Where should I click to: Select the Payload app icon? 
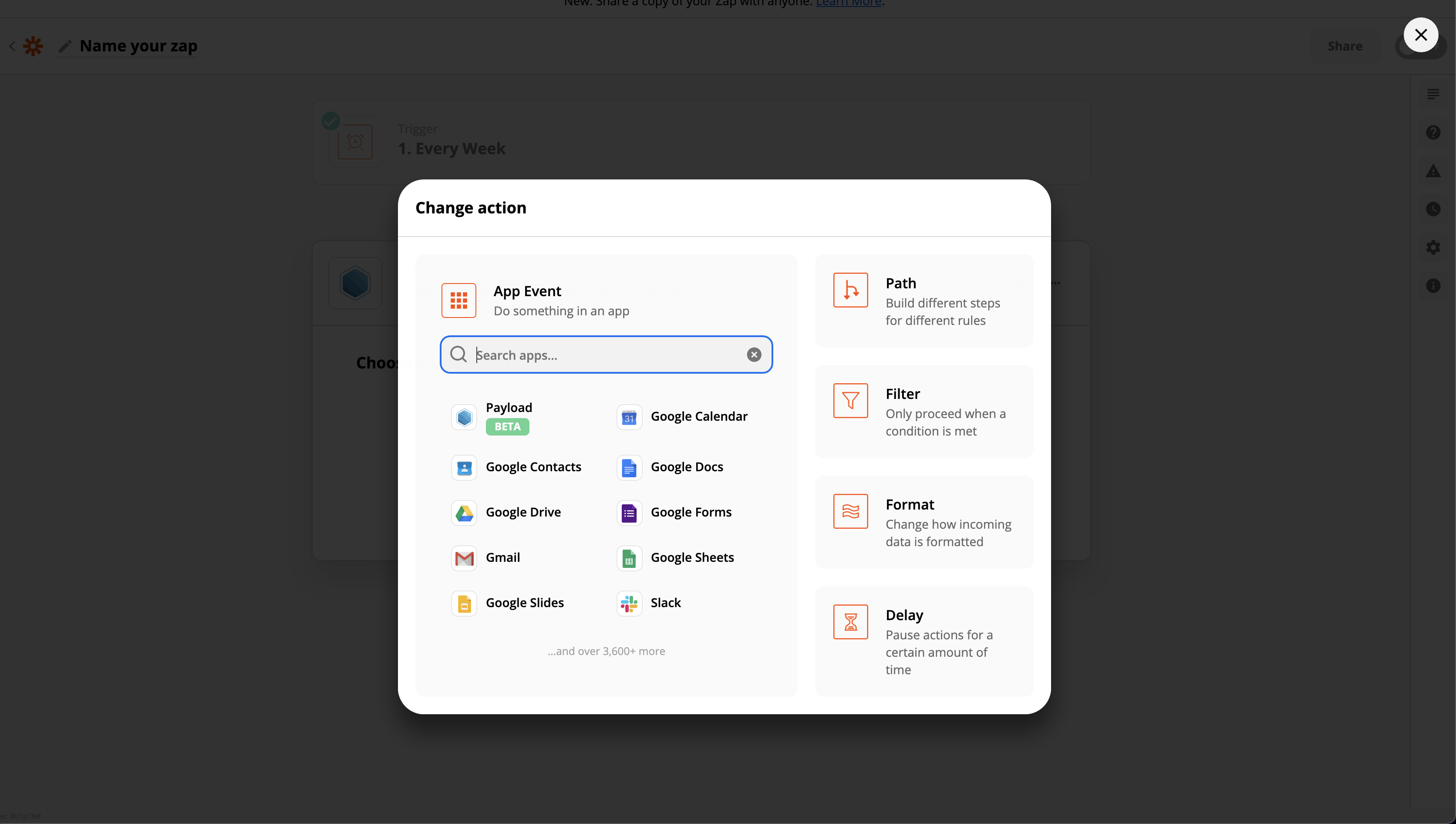pyautogui.click(x=464, y=418)
